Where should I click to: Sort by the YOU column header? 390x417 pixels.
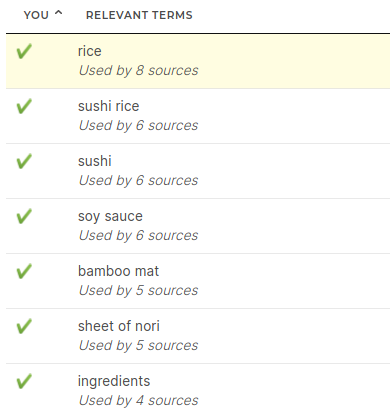pos(36,15)
